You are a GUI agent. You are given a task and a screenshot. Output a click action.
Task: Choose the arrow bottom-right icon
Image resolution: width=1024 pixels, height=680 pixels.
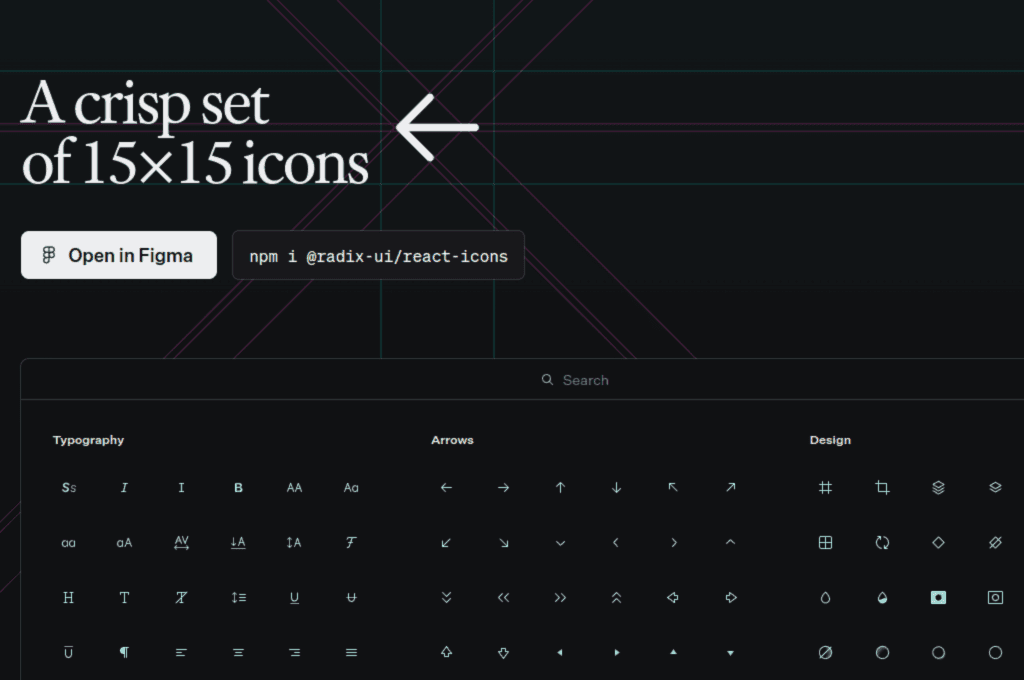point(504,543)
